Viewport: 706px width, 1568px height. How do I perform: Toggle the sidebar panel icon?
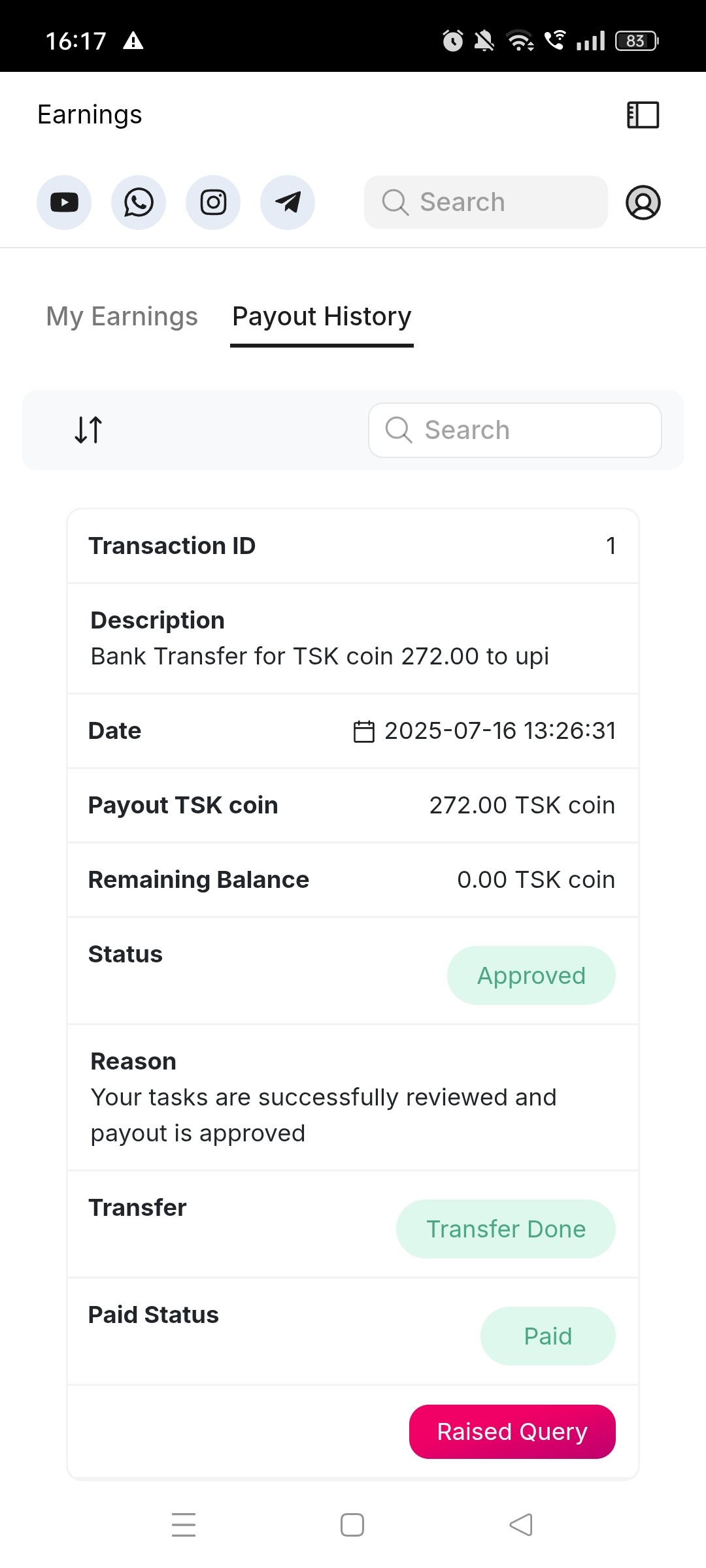643,115
